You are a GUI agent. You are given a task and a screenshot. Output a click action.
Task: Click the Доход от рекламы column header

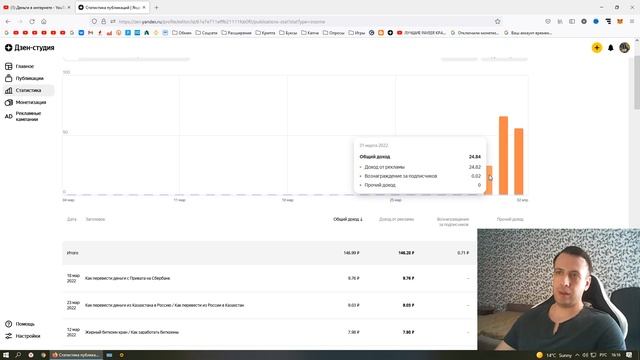click(x=396, y=219)
